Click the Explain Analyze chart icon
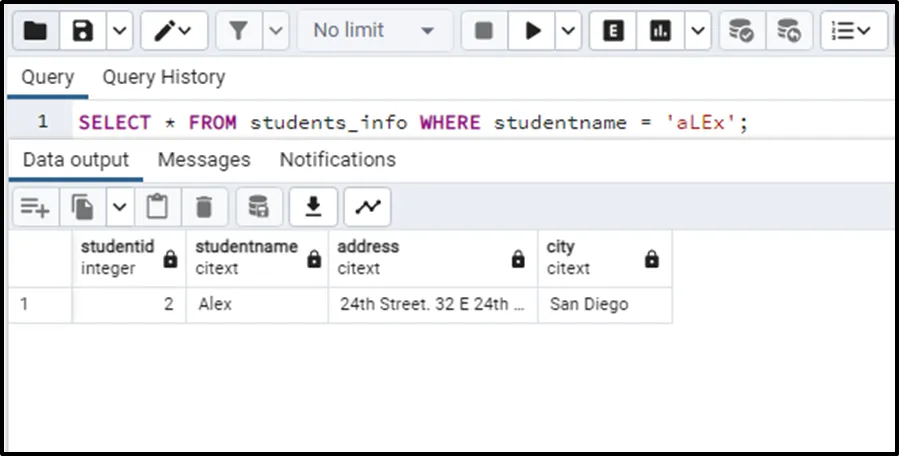Image resolution: width=899 pixels, height=456 pixels. click(660, 31)
